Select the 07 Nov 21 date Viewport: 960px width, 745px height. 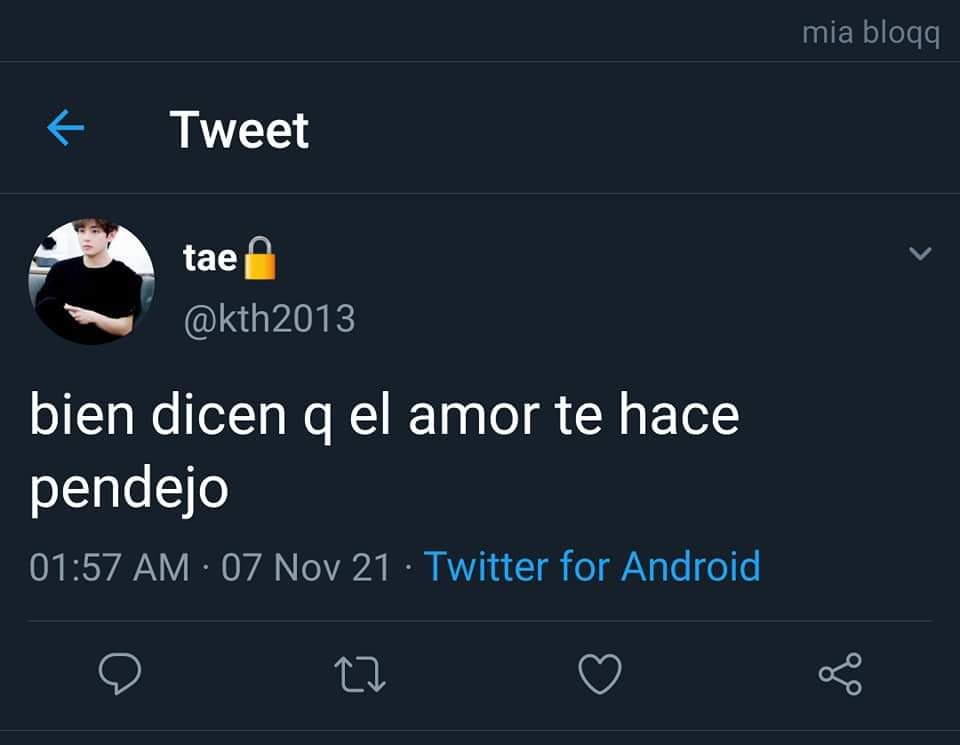click(x=306, y=567)
